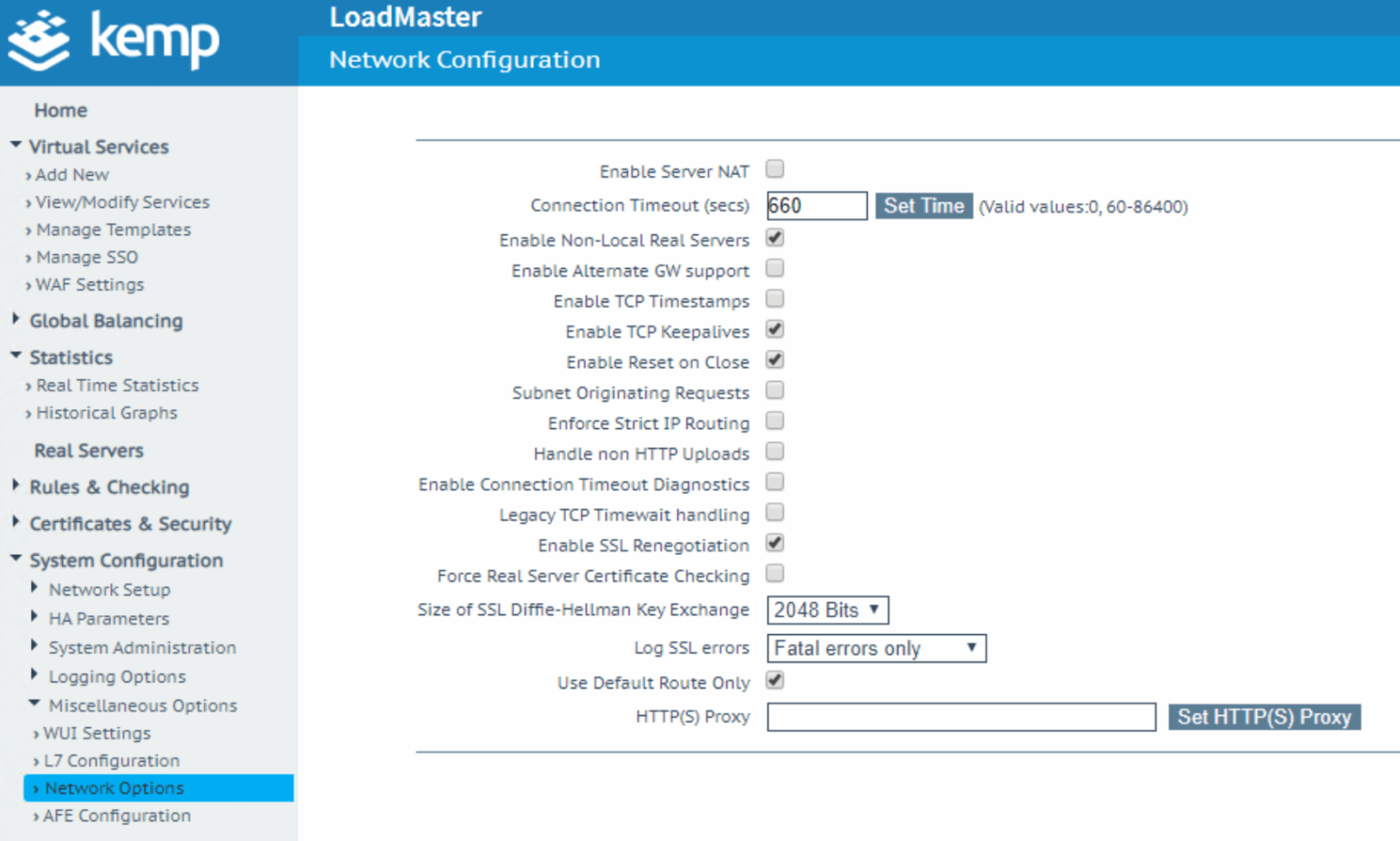Disable Enable TCP Keepalives
The image size is (1400, 841).
(774, 330)
